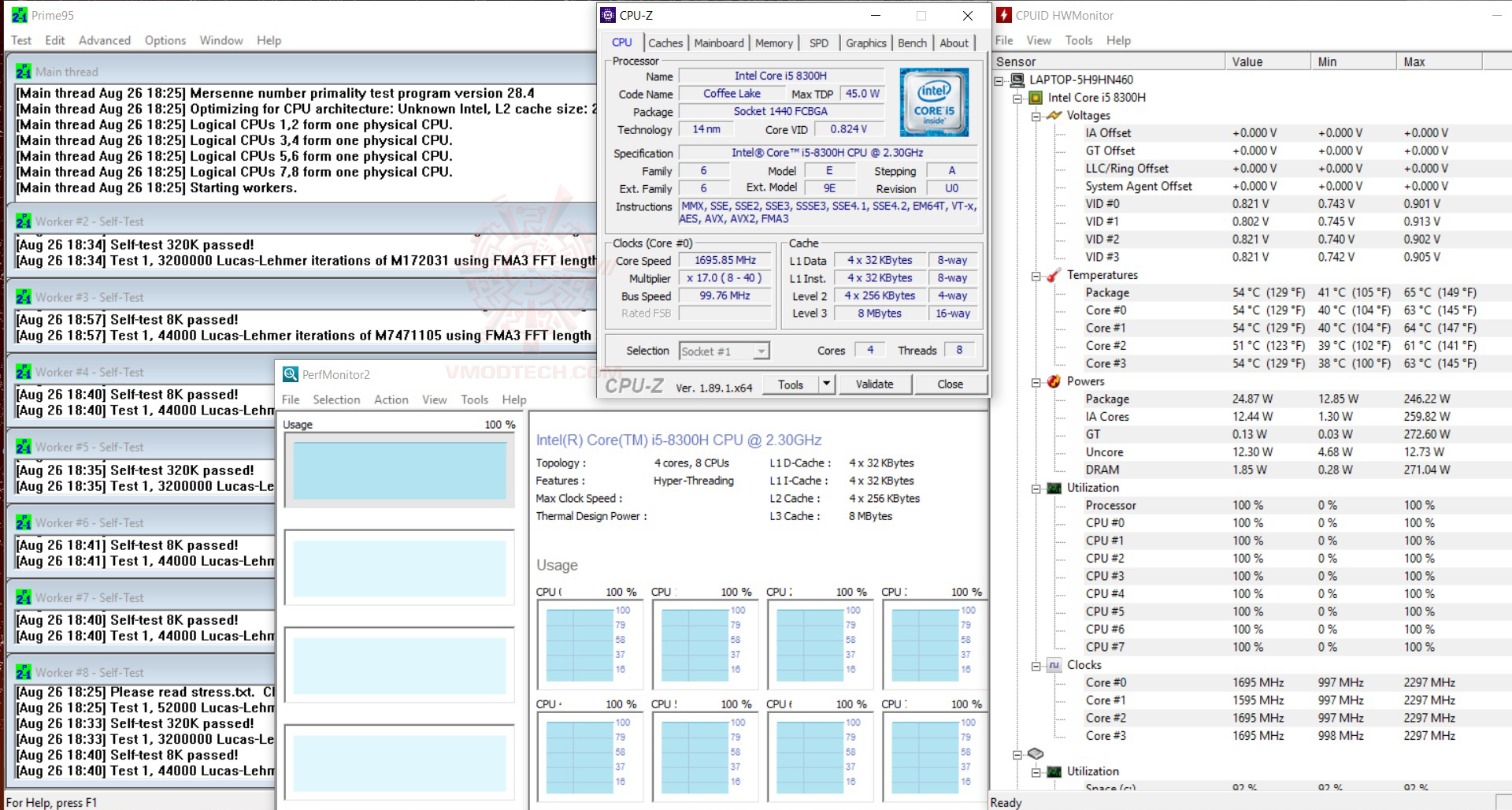Click the CPUID HWMonitor title bar icon

tap(1004, 15)
